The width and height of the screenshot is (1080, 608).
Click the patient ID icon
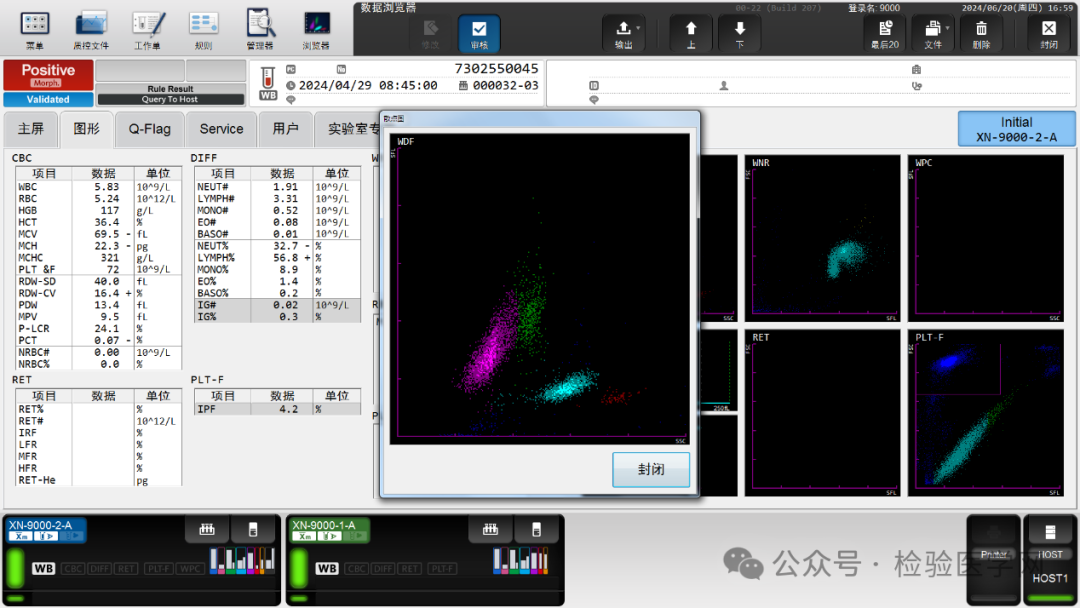(594, 85)
